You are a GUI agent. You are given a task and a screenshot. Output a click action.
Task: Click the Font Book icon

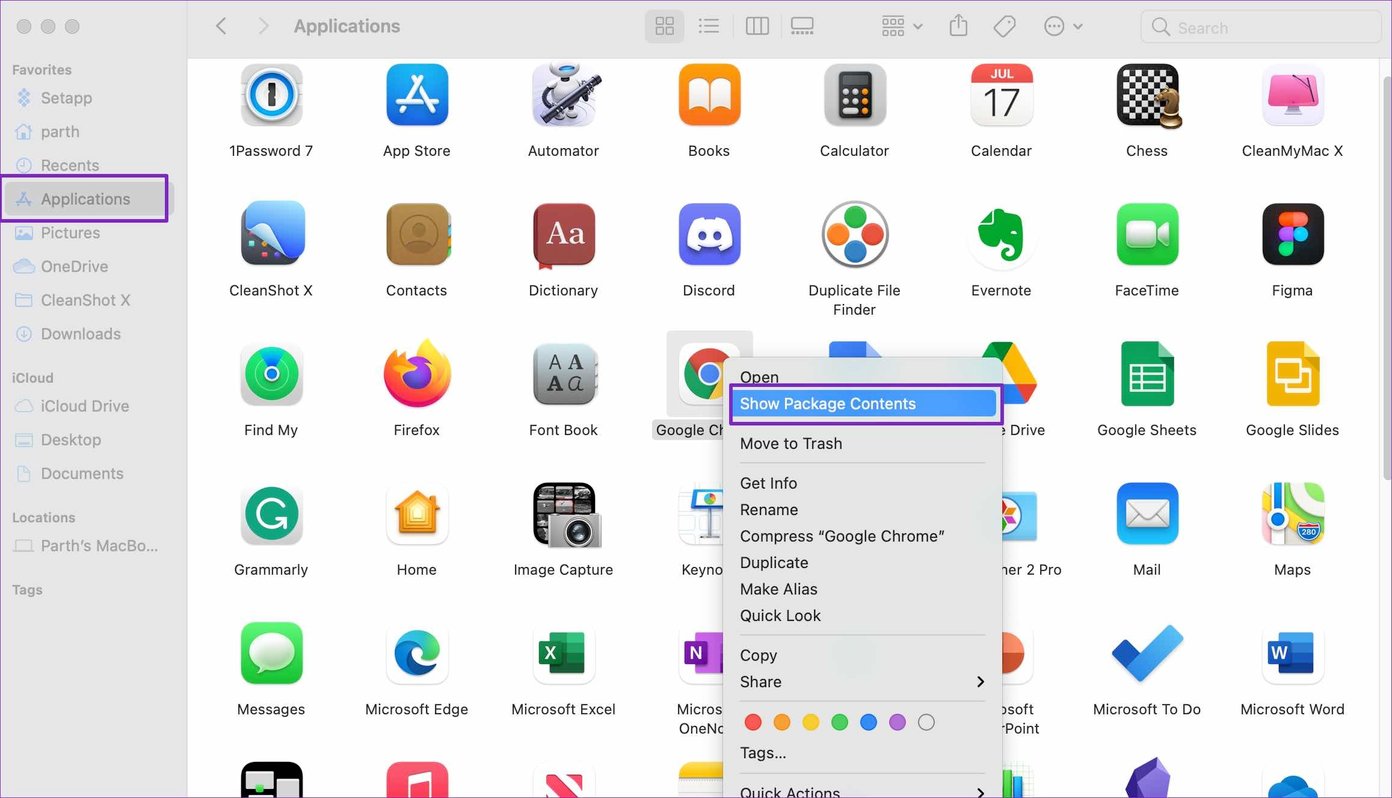pos(564,375)
